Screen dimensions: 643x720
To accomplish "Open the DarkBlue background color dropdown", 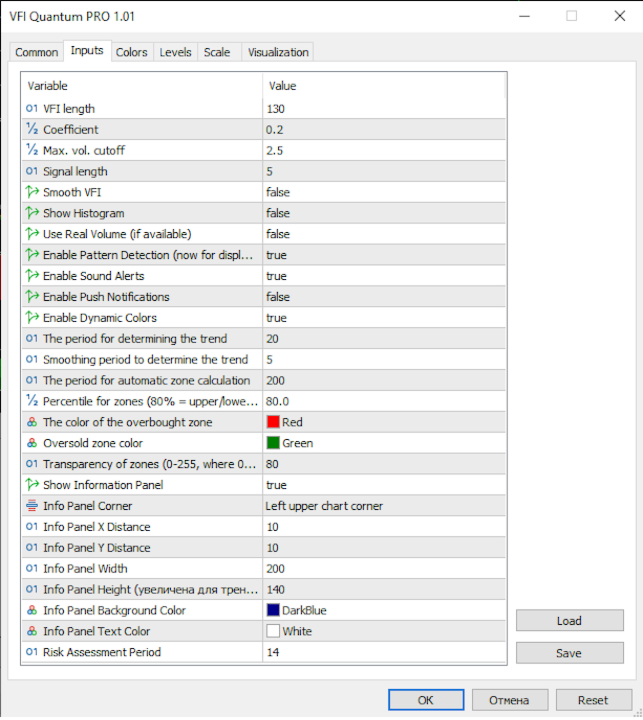I will click(384, 610).
